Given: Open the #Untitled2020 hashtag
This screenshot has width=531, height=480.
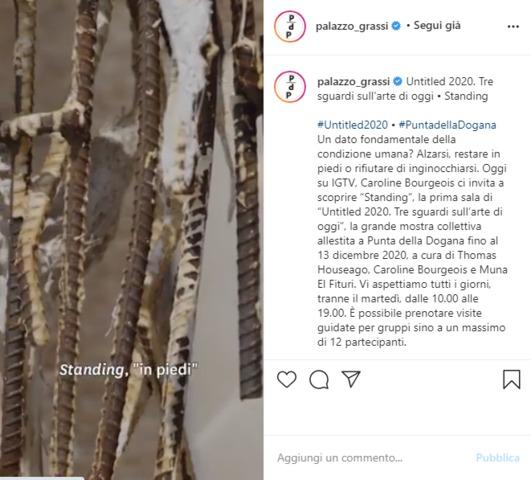Looking at the screenshot, I should [352, 125].
